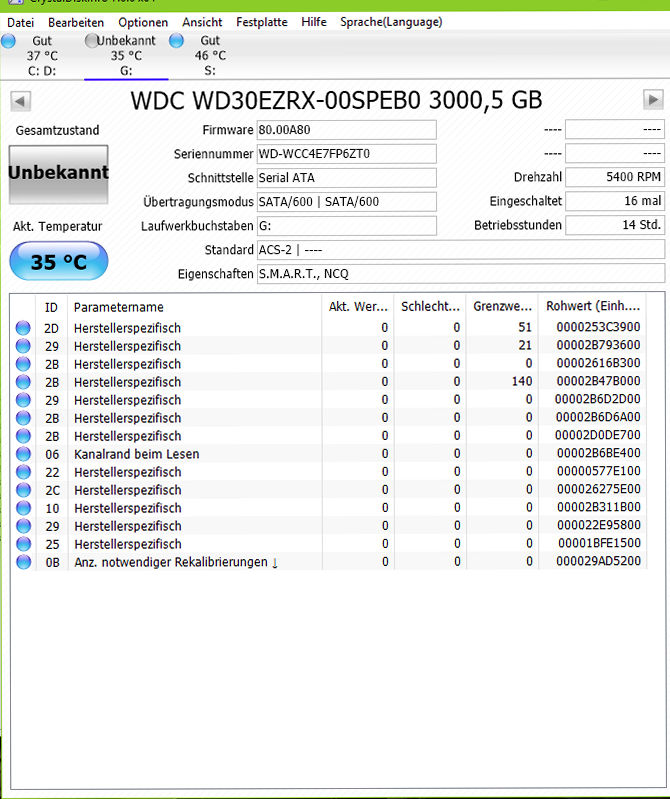Open the Ansicht menu
Image resolution: width=670 pixels, height=799 pixels.
pos(202,22)
